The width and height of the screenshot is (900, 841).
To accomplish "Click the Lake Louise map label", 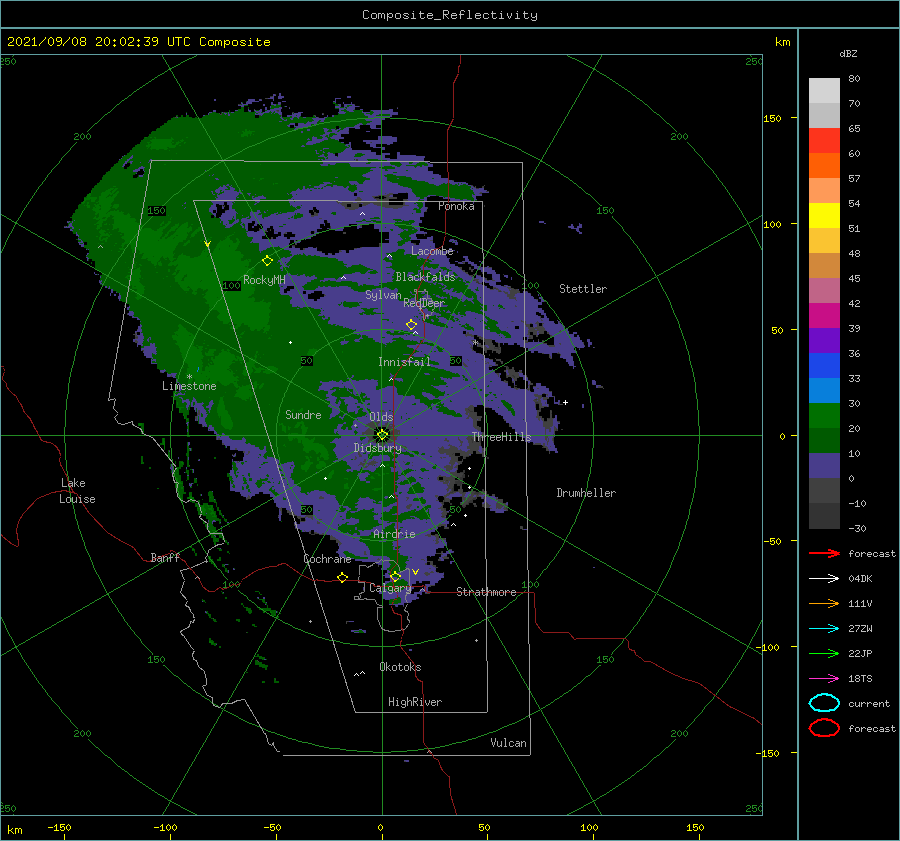I will tap(77, 491).
